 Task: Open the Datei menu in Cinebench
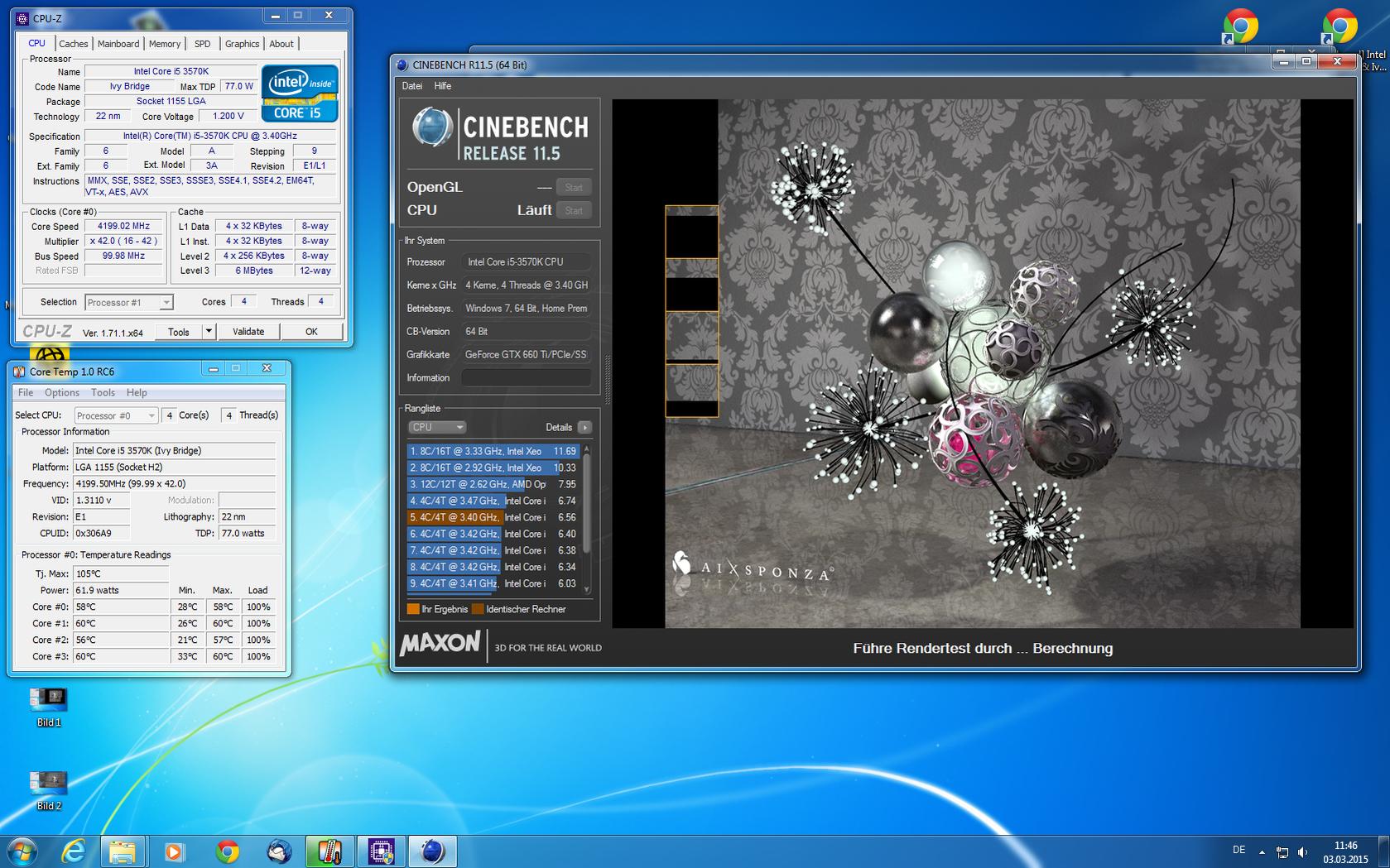[411, 86]
